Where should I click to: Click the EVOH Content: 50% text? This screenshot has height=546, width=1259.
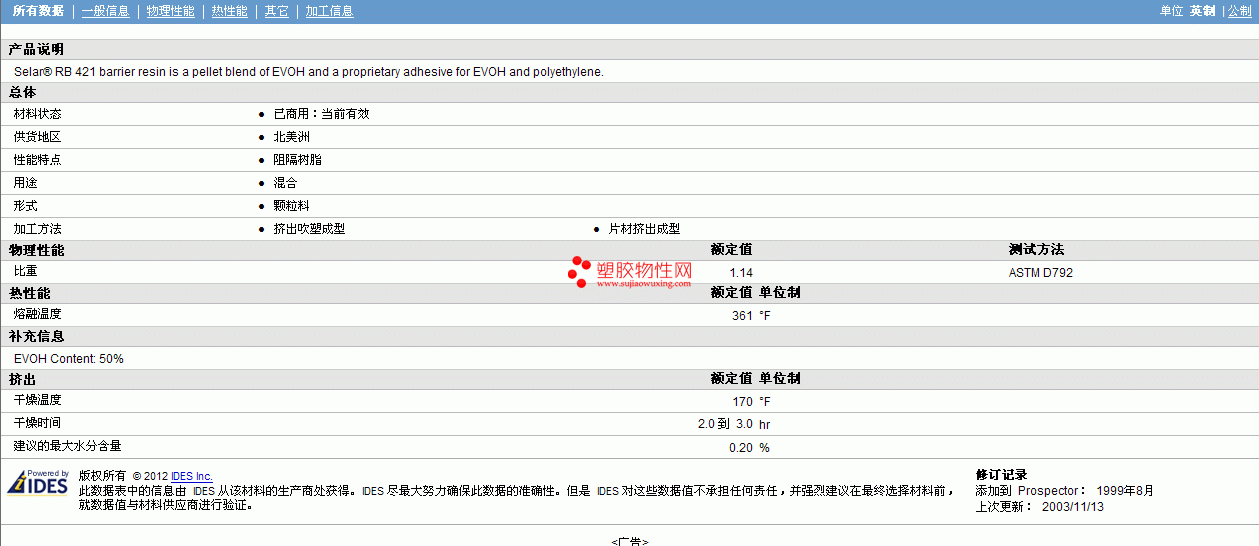point(69,358)
